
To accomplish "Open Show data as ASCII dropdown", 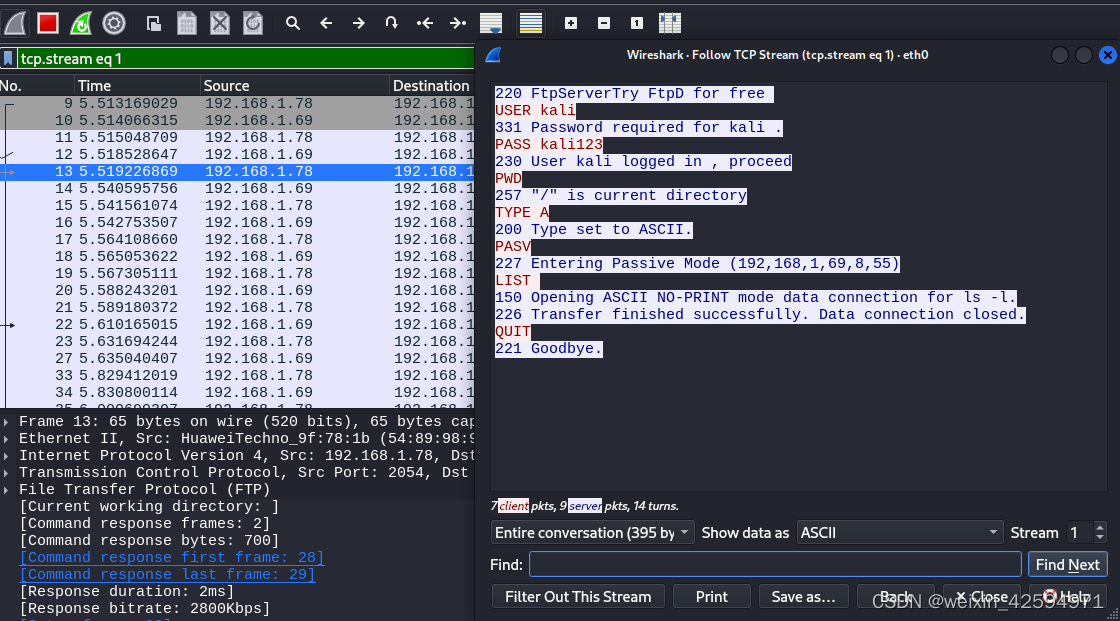I will (x=899, y=532).
